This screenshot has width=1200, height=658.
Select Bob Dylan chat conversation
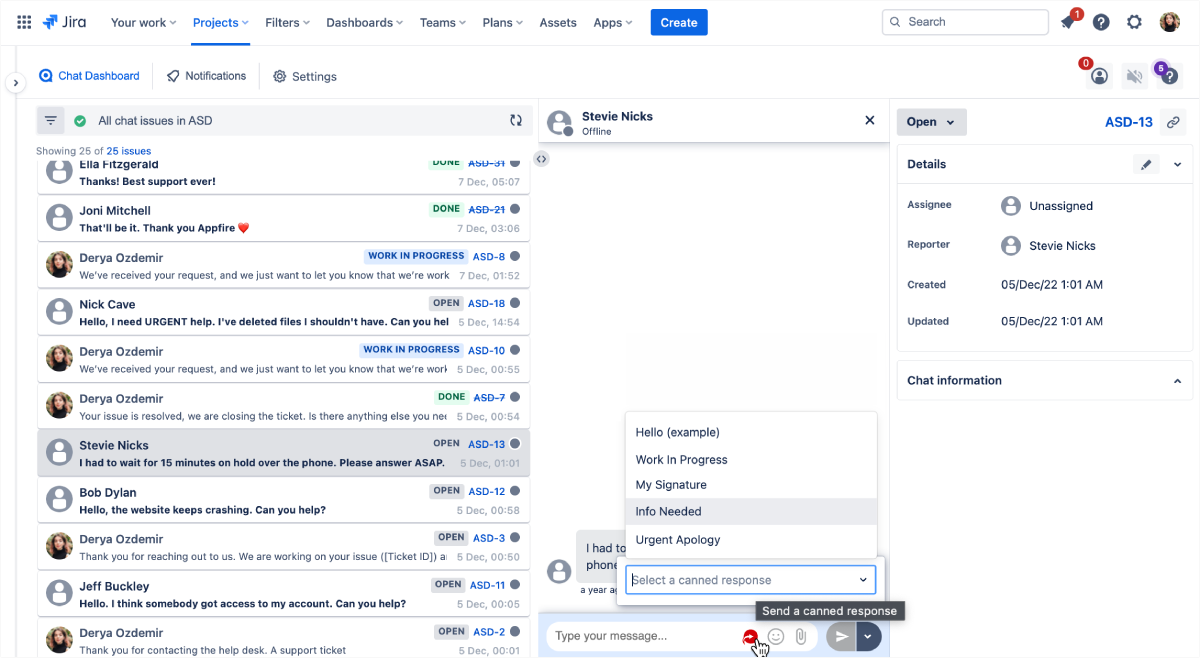pos(284,500)
